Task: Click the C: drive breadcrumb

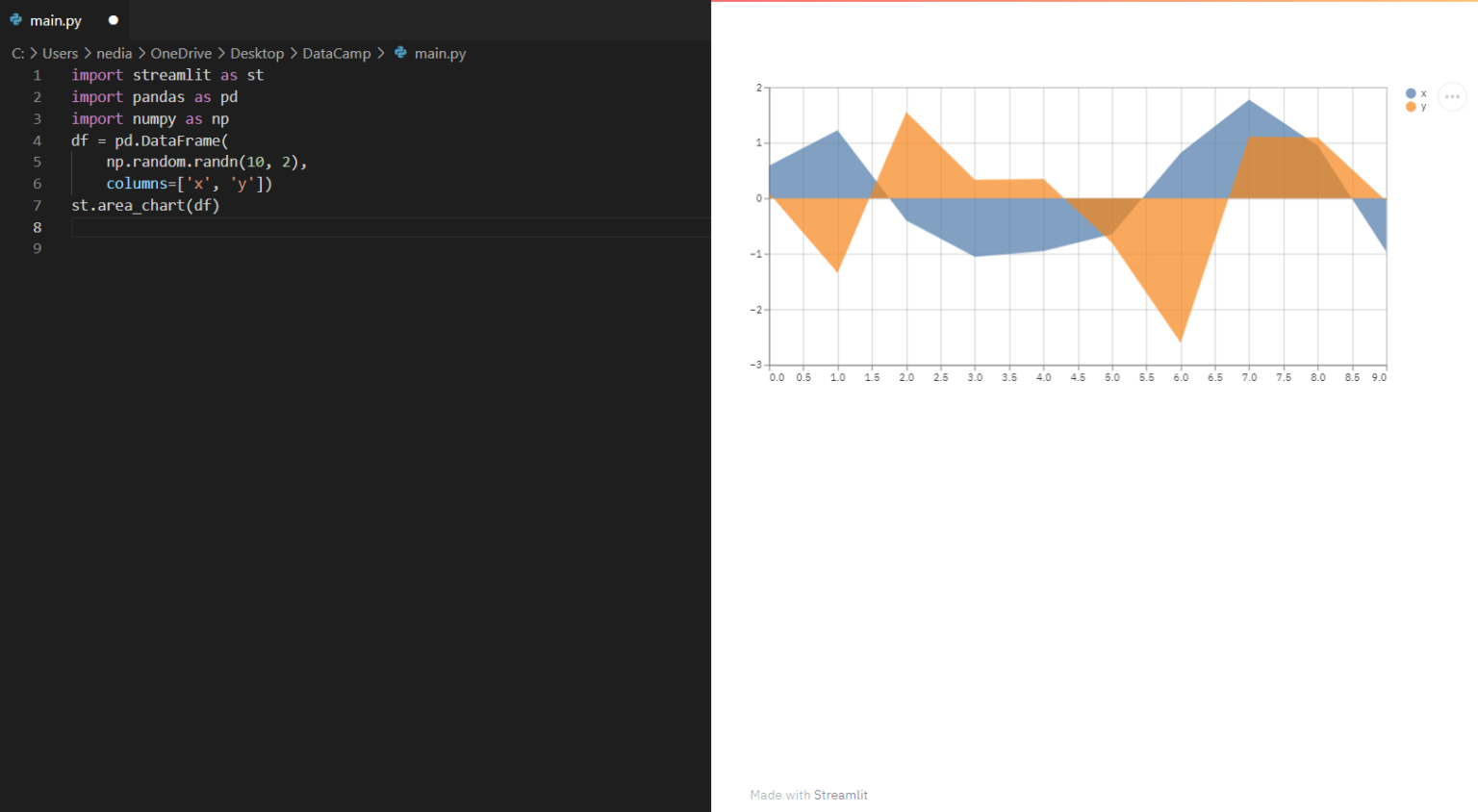Action: (17, 53)
